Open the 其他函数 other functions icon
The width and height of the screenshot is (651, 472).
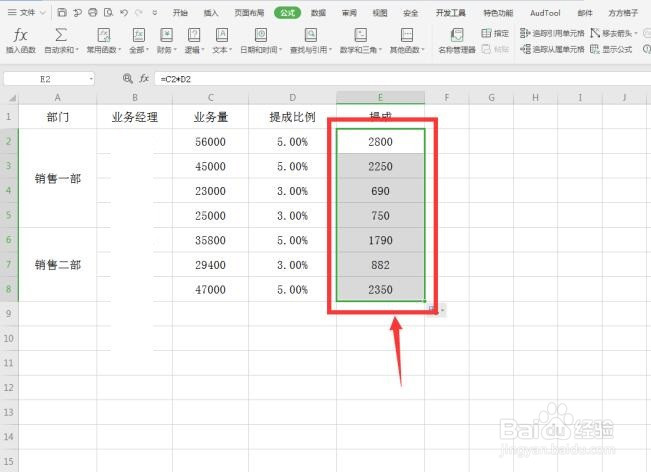point(406,35)
